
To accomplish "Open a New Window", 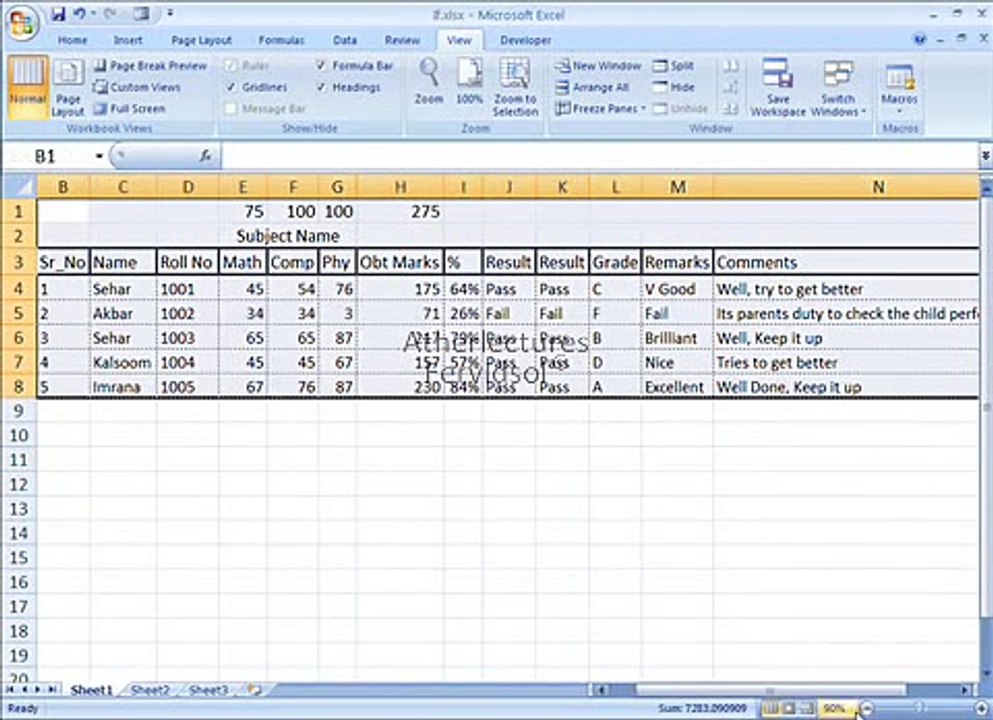I will 598,65.
